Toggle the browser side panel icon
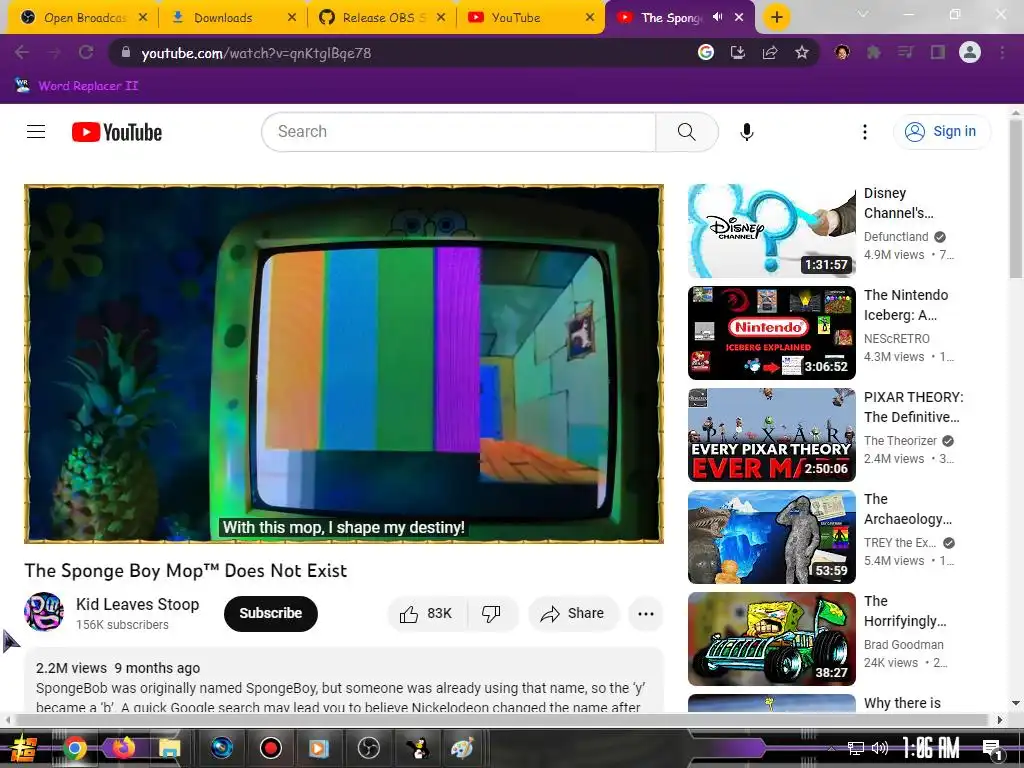 coord(938,53)
